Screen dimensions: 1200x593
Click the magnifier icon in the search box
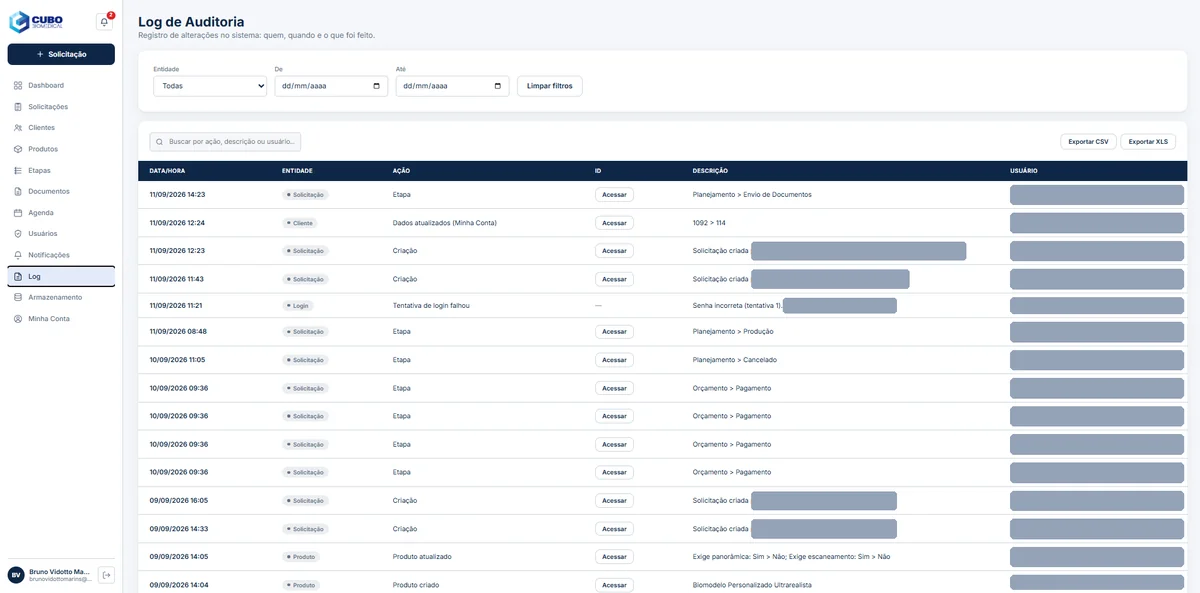(x=159, y=142)
